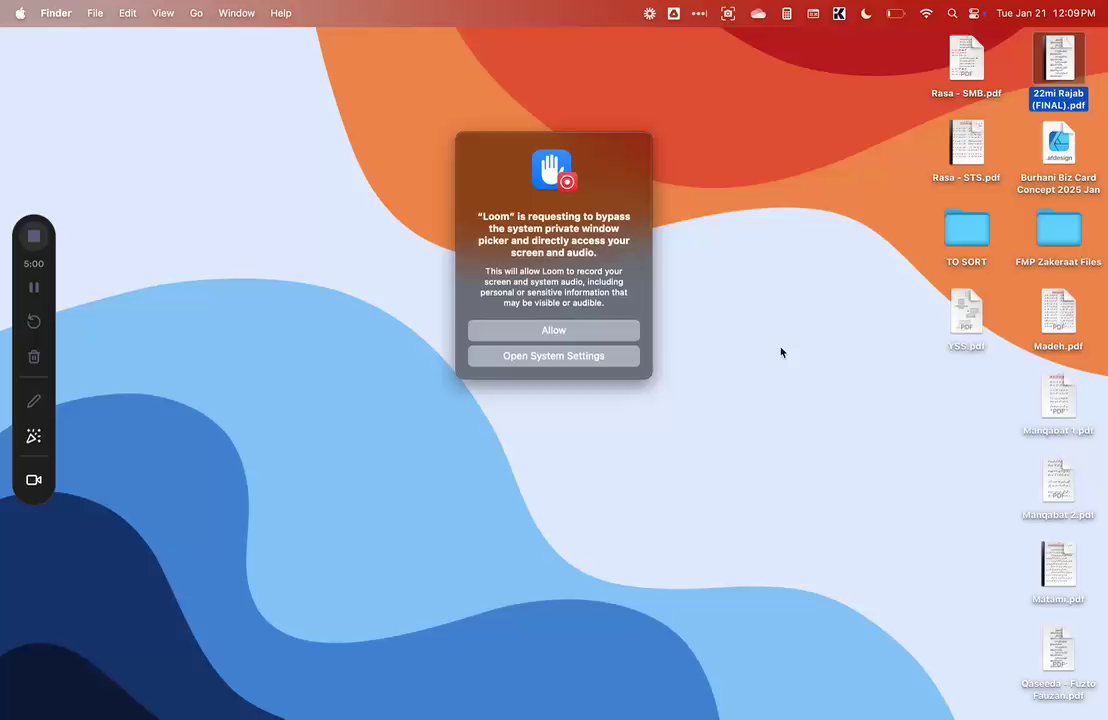1108x720 pixels.
Task: Open the Google Drive menu bar icon
Action: click(x=674, y=13)
